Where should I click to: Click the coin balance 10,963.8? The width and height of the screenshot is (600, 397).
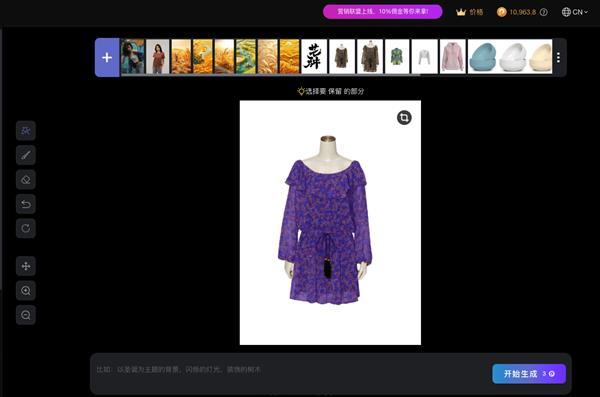coord(517,12)
